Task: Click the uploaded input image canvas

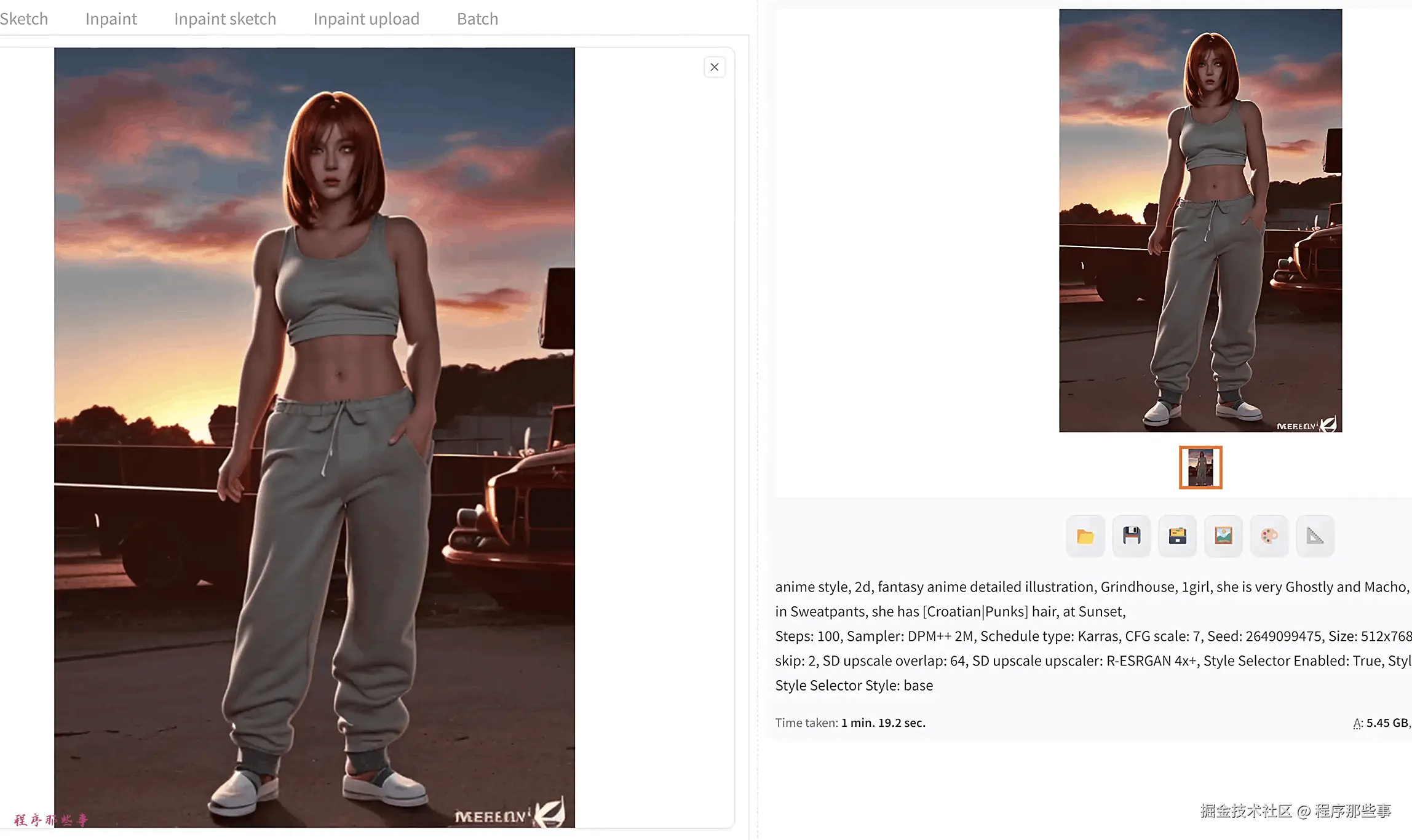Action: [314, 437]
